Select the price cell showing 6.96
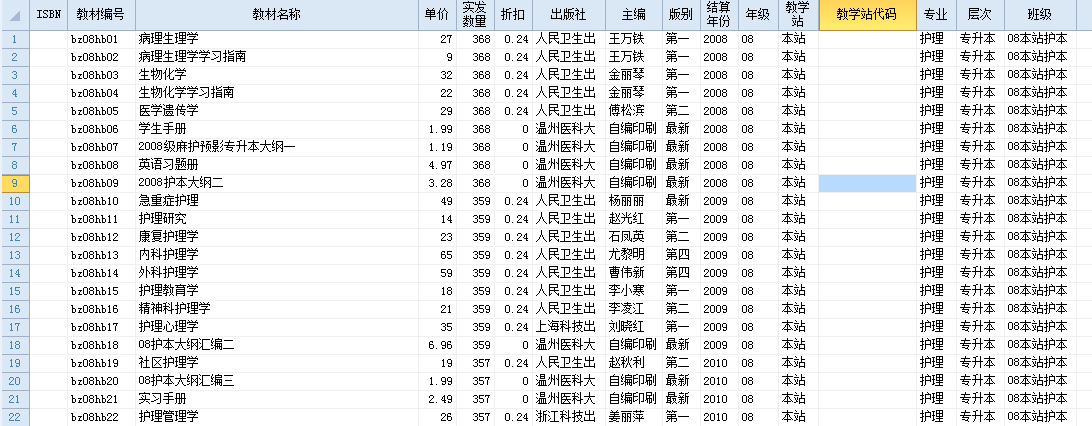 [x=437, y=345]
